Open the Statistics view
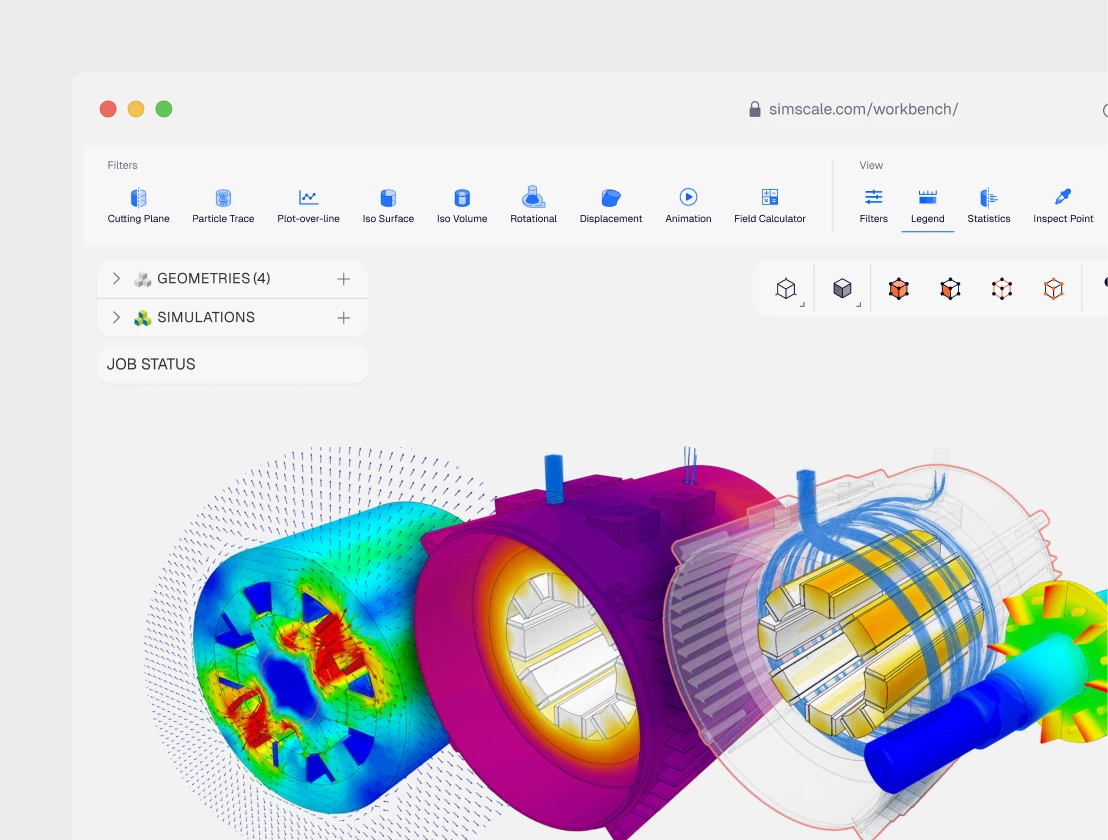 pyautogui.click(x=989, y=206)
